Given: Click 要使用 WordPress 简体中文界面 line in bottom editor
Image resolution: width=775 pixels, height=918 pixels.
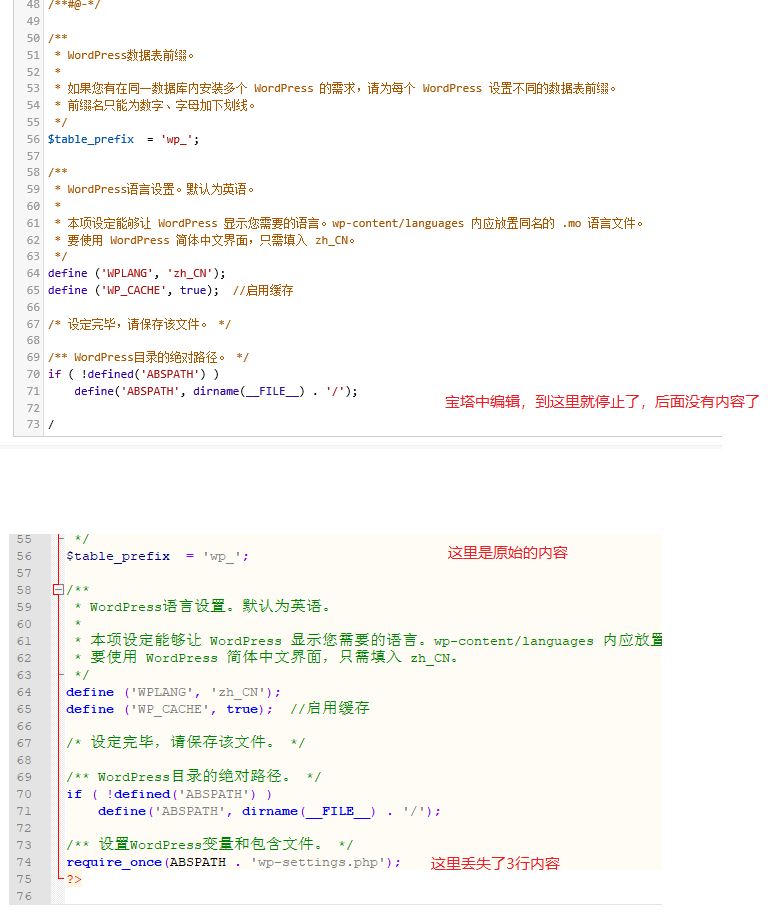Looking at the screenshot, I should [x=266, y=657].
